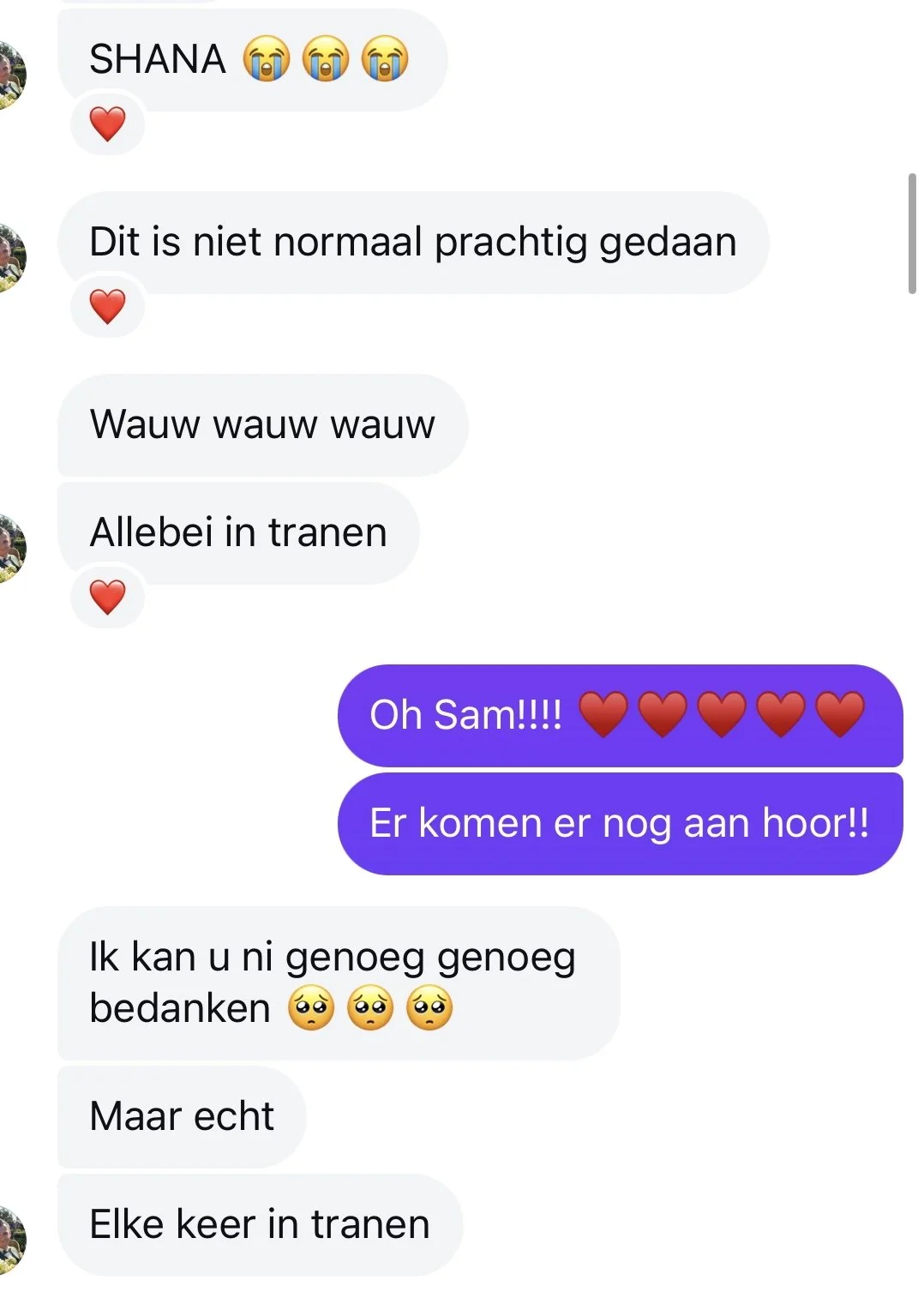Screen dimensions: 924x1292
Task: Click the chat scrollbar thumb on the right edge
Action: click(912, 233)
